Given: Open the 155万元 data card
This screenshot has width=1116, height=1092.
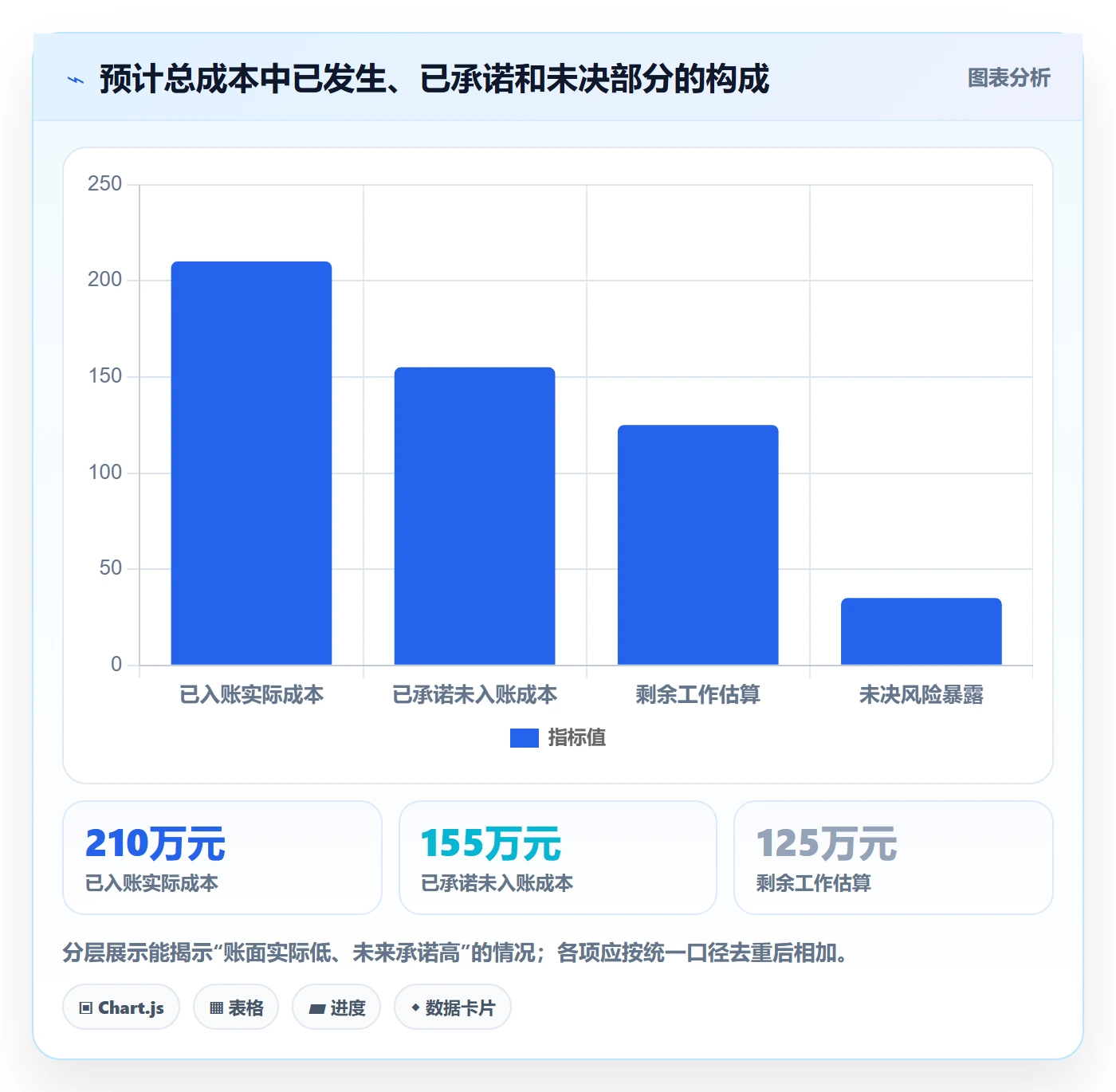Looking at the screenshot, I should click(x=558, y=858).
